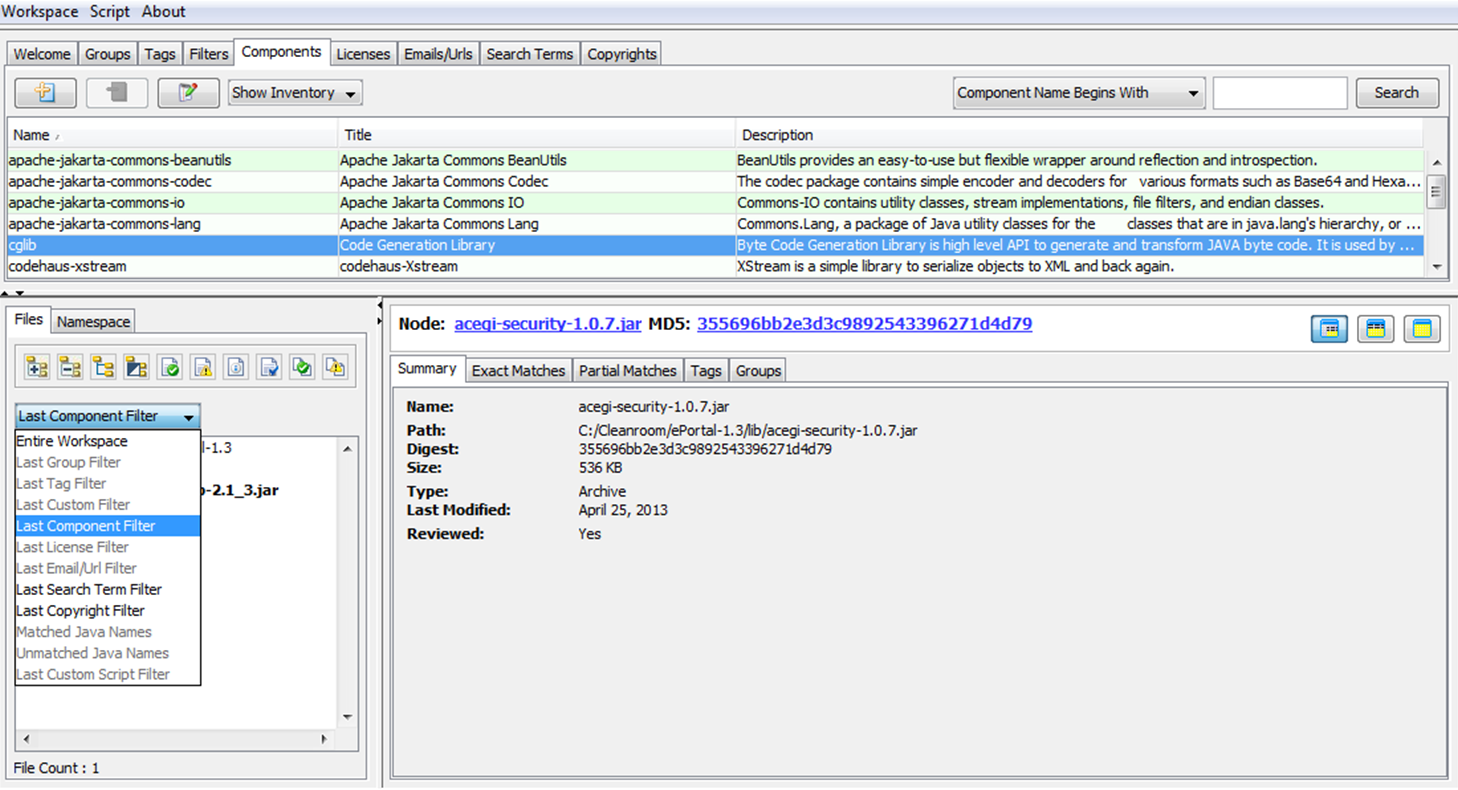Click the add new component icon button
This screenshot has width=1458, height=790.
(x=45, y=93)
